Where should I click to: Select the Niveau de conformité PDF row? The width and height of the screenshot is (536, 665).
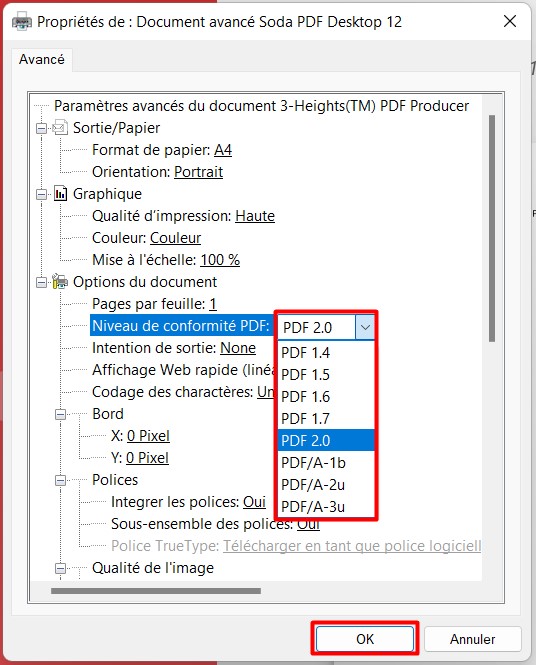click(x=181, y=326)
